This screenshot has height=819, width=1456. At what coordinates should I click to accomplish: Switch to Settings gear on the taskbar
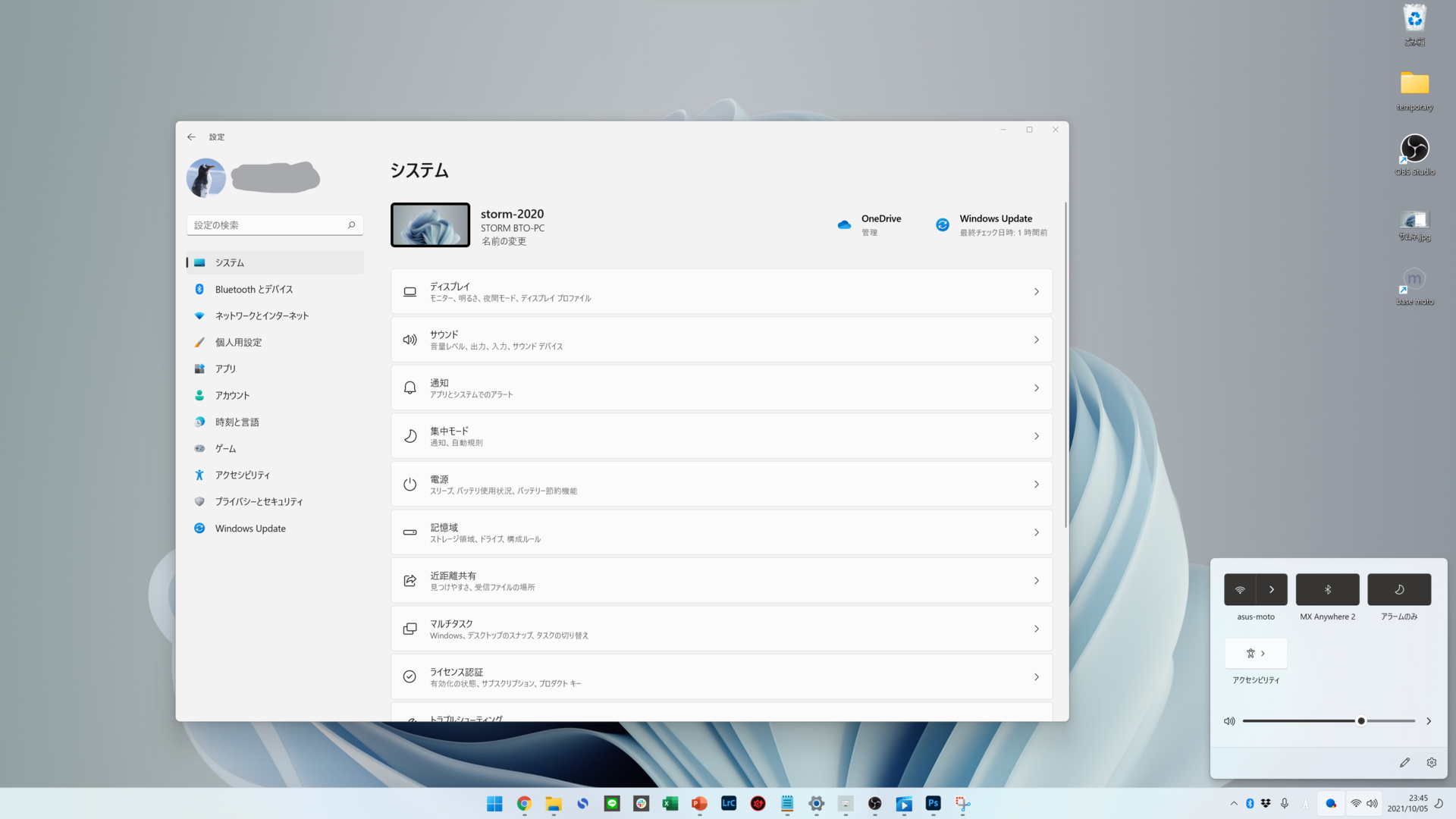[x=816, y=804]
